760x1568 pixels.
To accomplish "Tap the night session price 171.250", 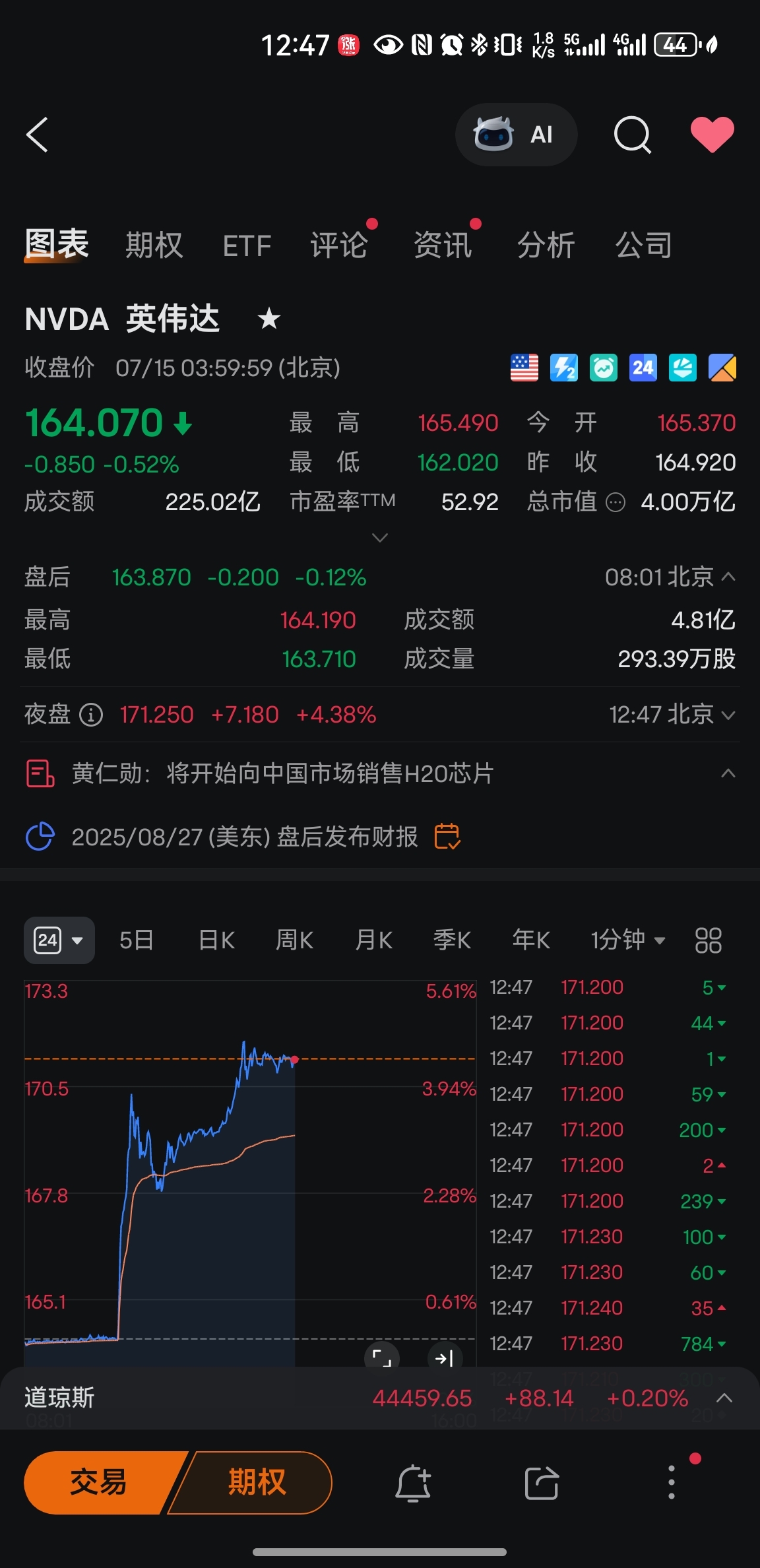I will tap(157, 715).
